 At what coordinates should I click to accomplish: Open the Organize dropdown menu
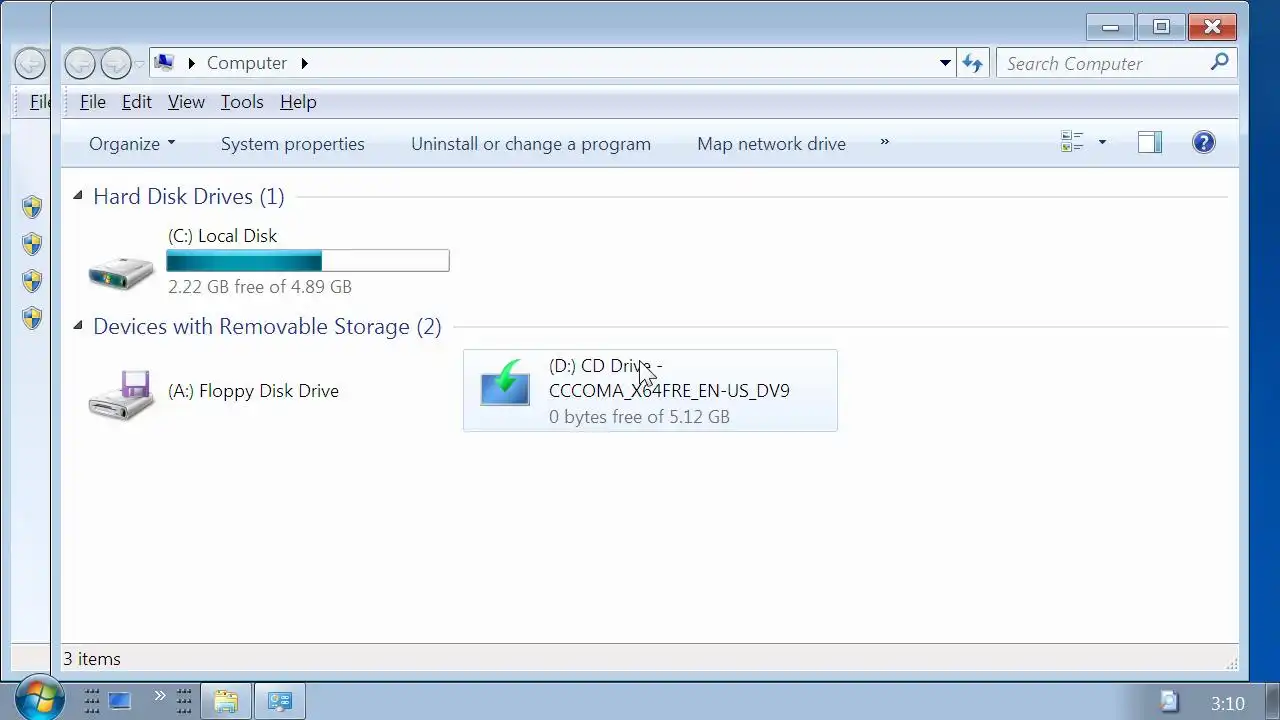pyautogui.click(x=132, y=144)
